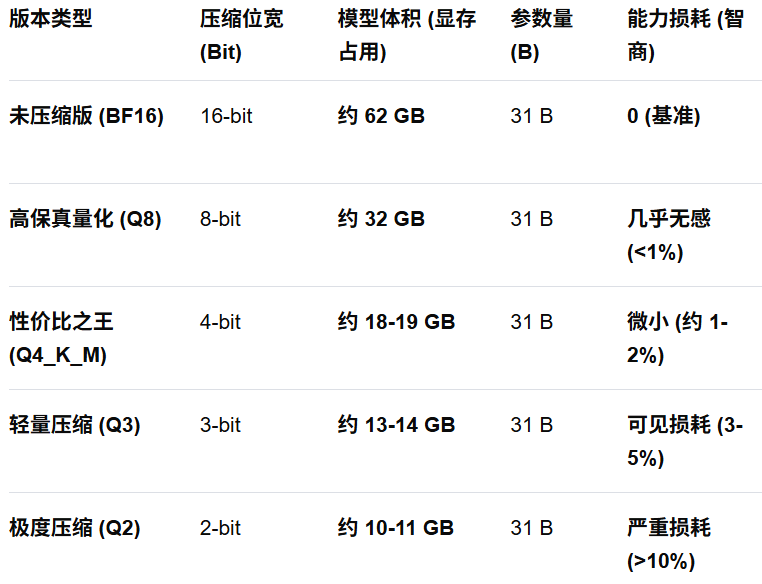Click the 严重损耗 (>10%) cell
Viewport: 762px width, 584px height.
pyautogui.click(x=669, y=544)
